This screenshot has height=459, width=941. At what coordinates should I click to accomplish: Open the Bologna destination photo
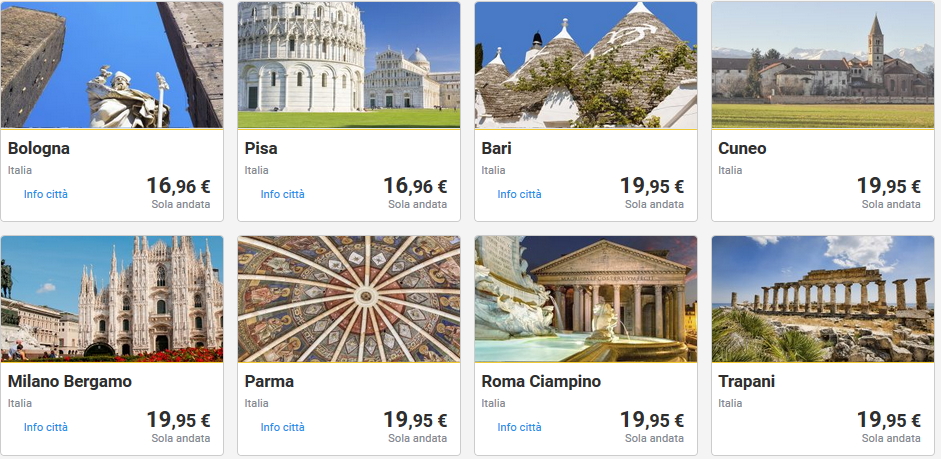click(x=112, y=64)
